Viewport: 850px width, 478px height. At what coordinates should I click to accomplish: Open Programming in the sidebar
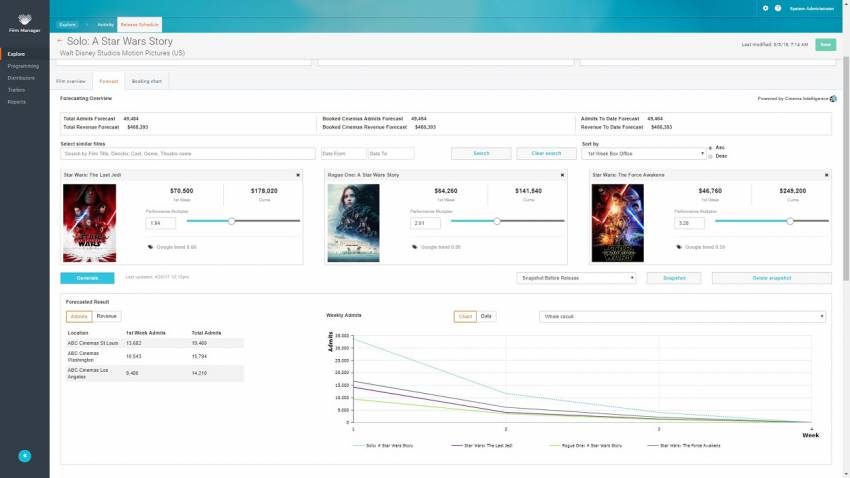point(25,66)
